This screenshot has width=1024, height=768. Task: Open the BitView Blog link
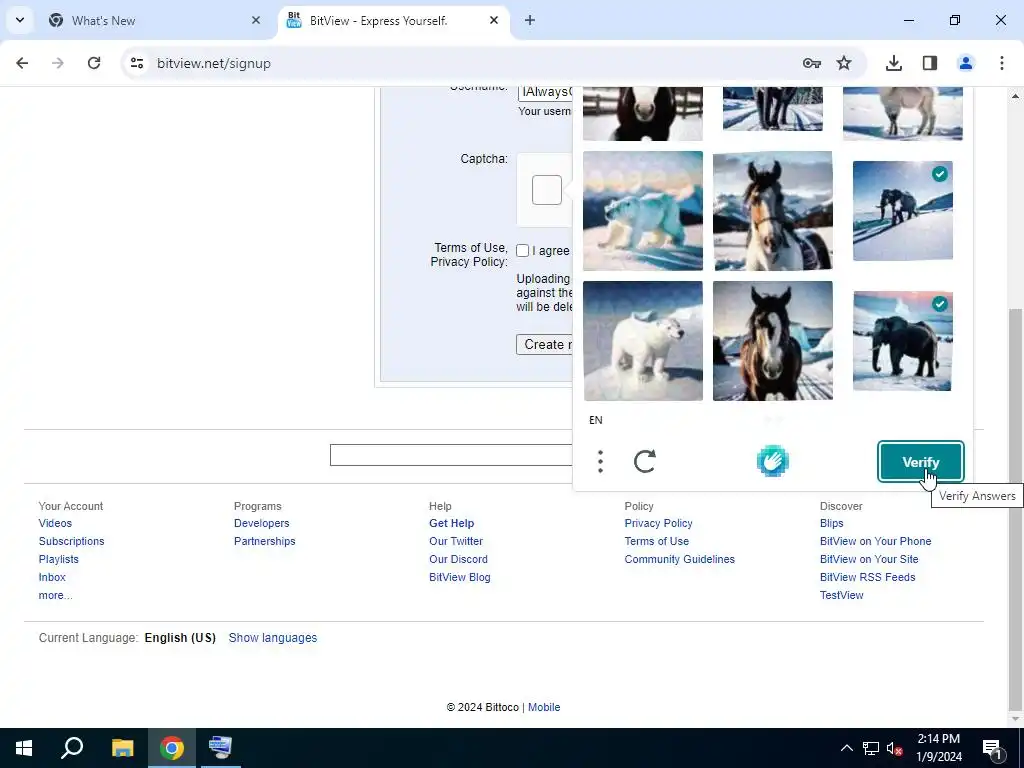[x=460, y=577]
